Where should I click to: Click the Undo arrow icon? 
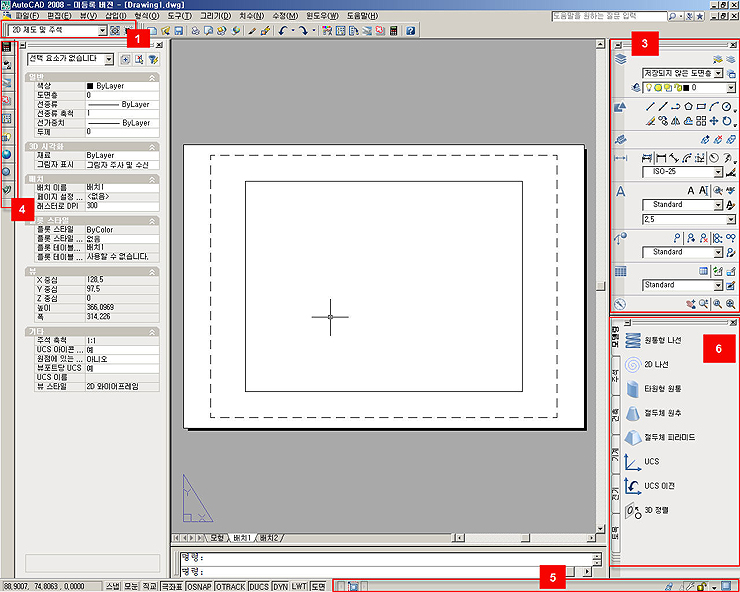[283, 31]
